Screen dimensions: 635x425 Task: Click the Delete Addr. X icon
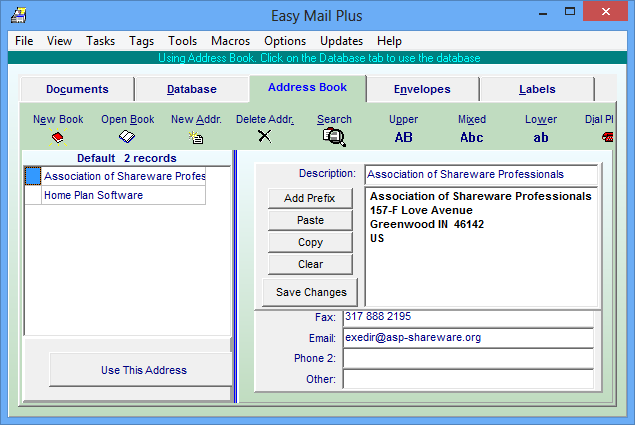264,136
